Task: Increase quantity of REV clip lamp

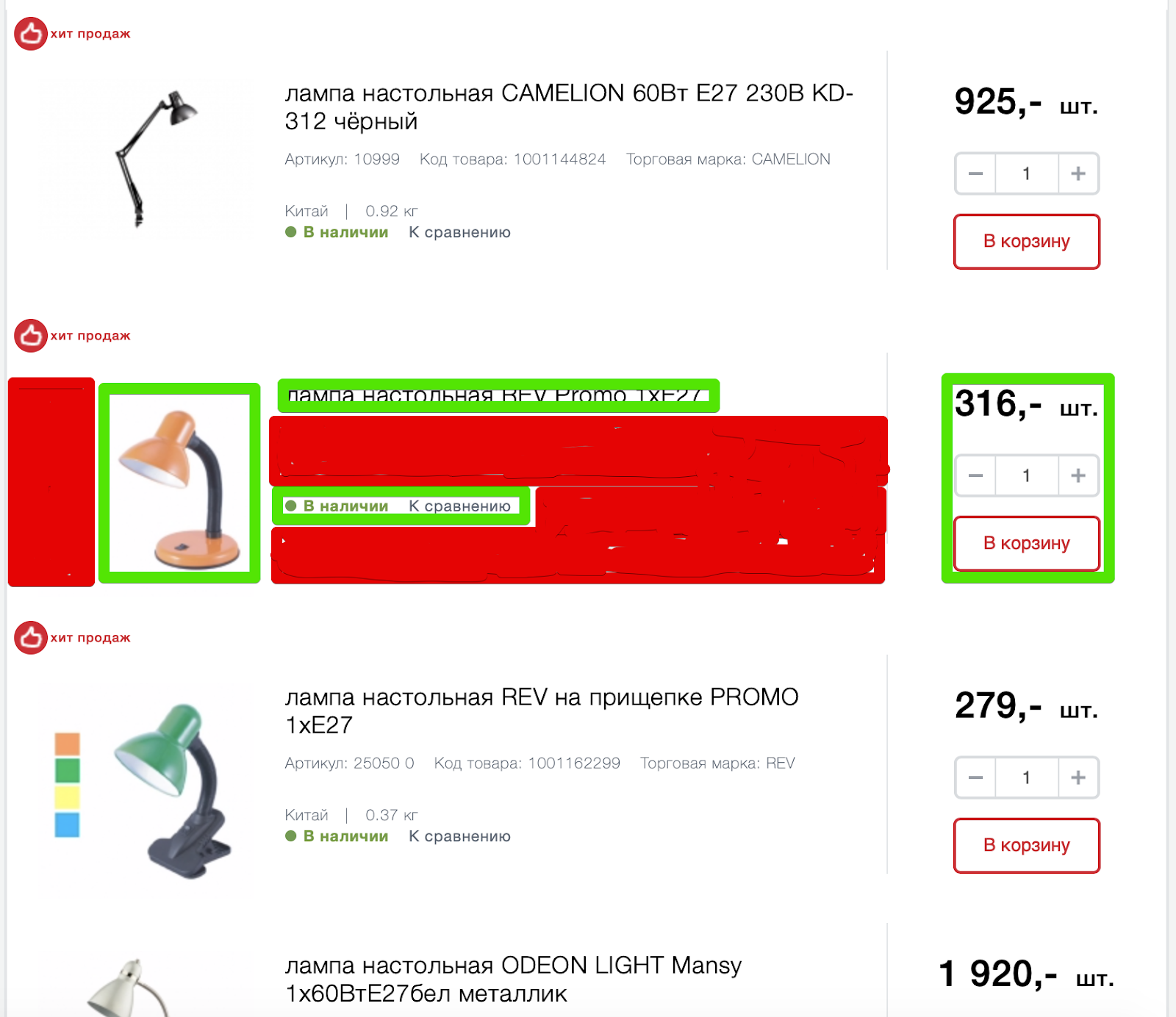Action: 1078,777
